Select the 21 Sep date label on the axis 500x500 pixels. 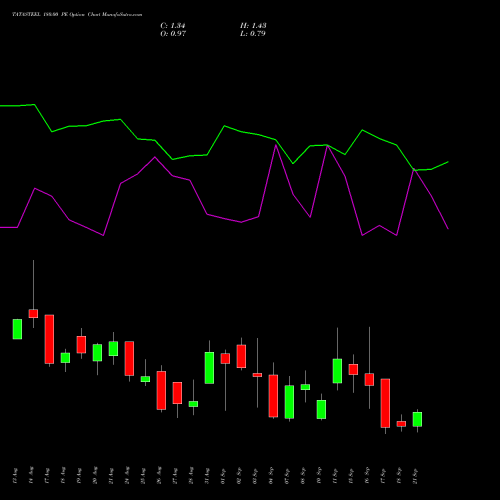coord(415,476)
